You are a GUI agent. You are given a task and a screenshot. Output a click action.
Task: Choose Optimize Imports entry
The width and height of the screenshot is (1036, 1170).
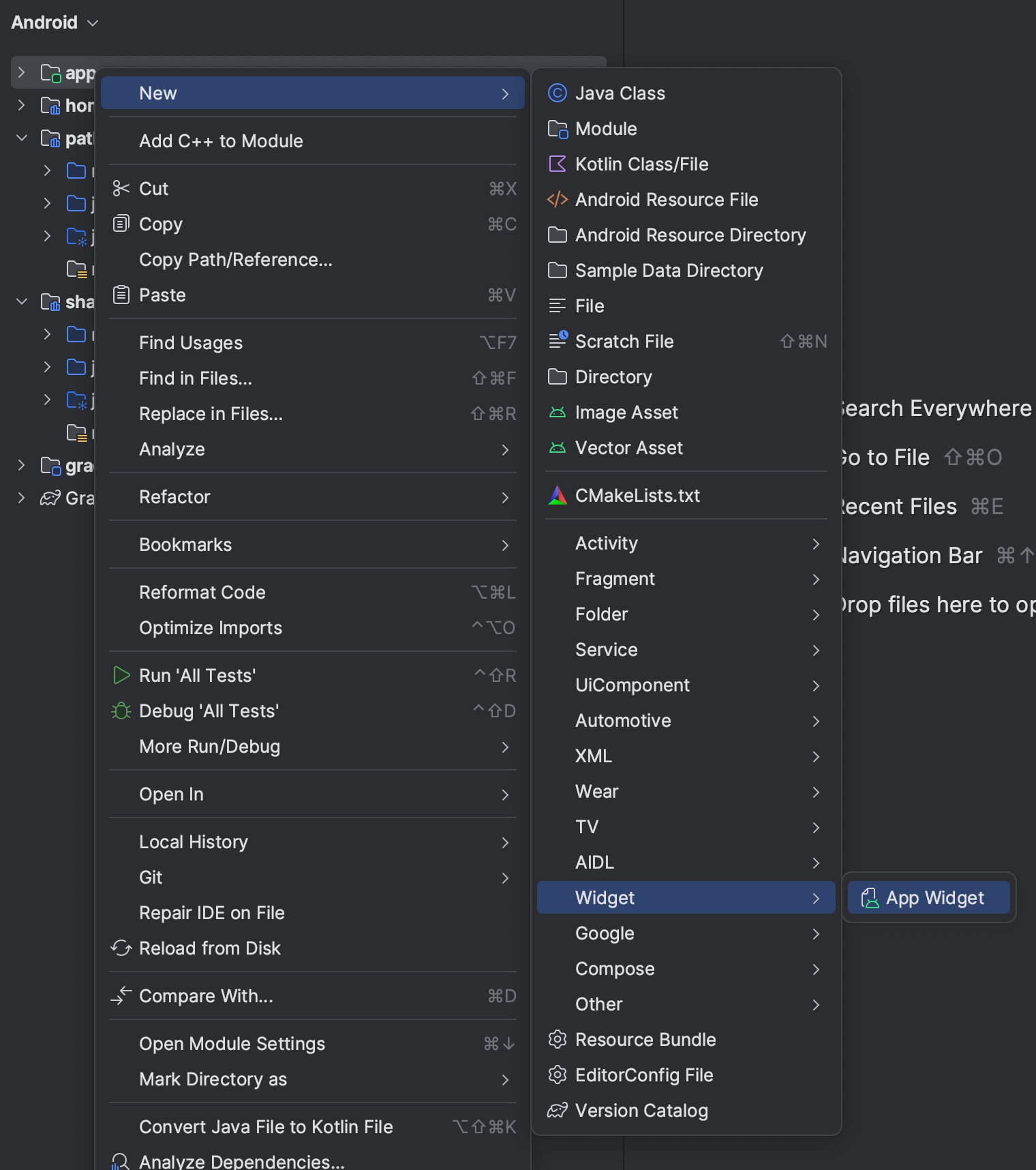(x=313, y=628)
